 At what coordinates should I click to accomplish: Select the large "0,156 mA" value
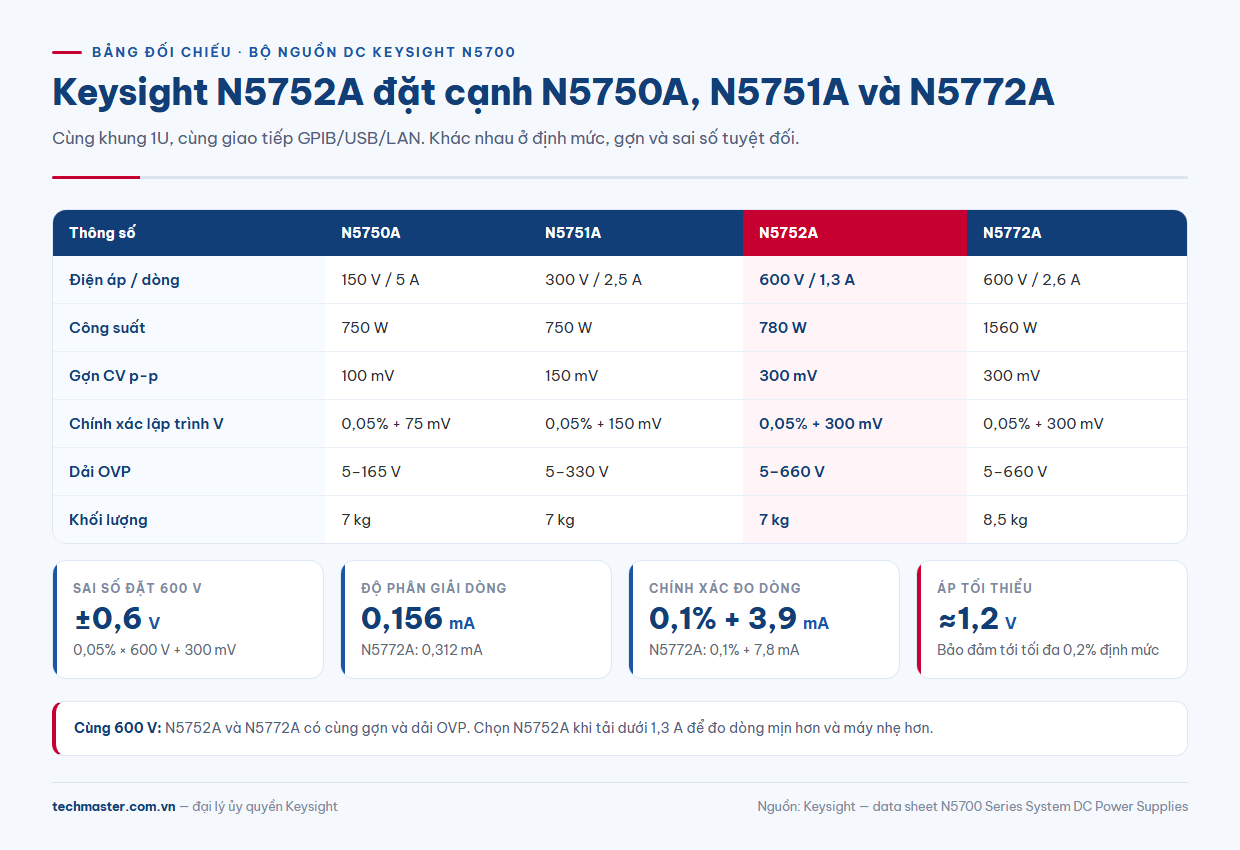pos(418,618)
